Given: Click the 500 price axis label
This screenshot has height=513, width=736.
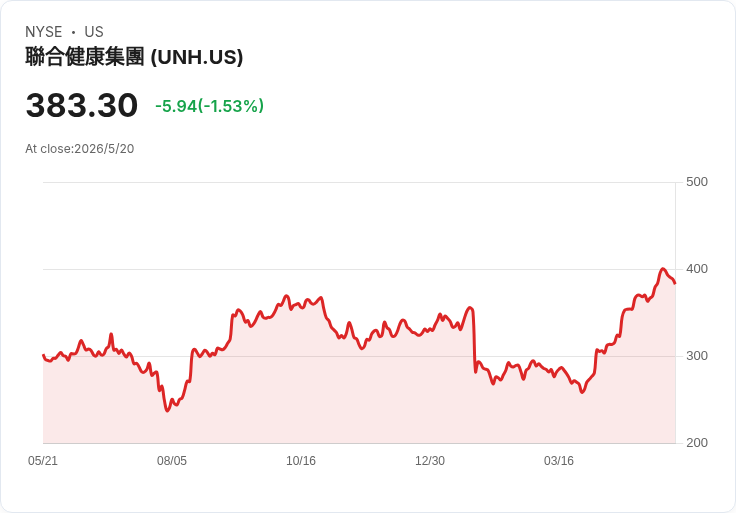Looking at the screenshot, I should (x=697, y=182).
